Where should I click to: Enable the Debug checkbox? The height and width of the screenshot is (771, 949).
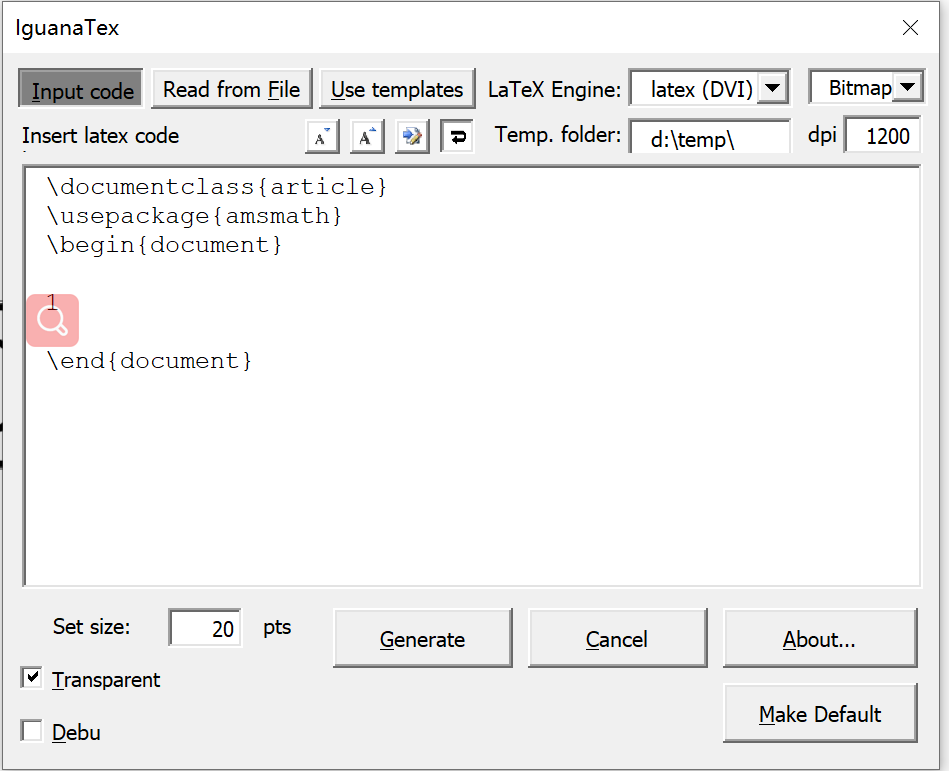(31, 730)
